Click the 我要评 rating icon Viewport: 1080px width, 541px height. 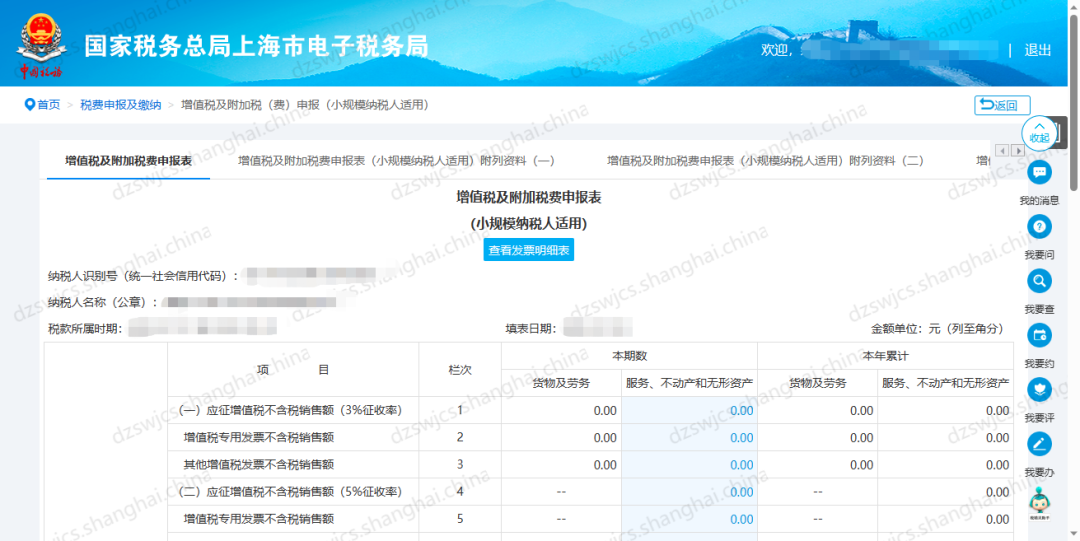click(x=1039, y=389)
